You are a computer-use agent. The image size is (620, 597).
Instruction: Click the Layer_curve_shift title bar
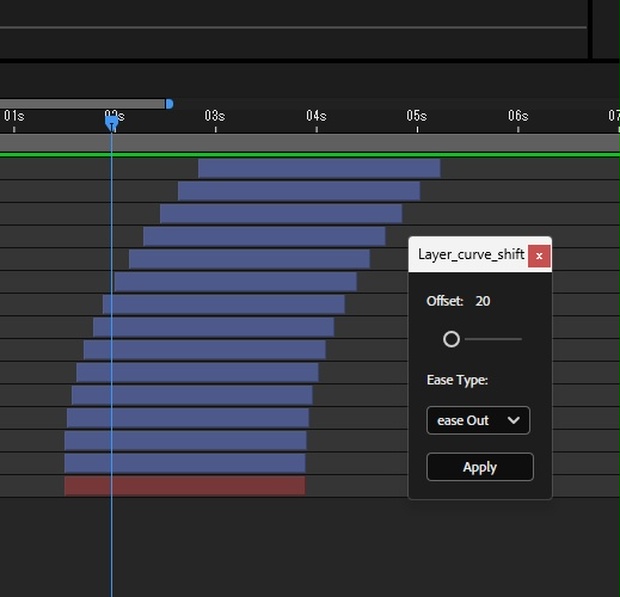tap(470, 255)
